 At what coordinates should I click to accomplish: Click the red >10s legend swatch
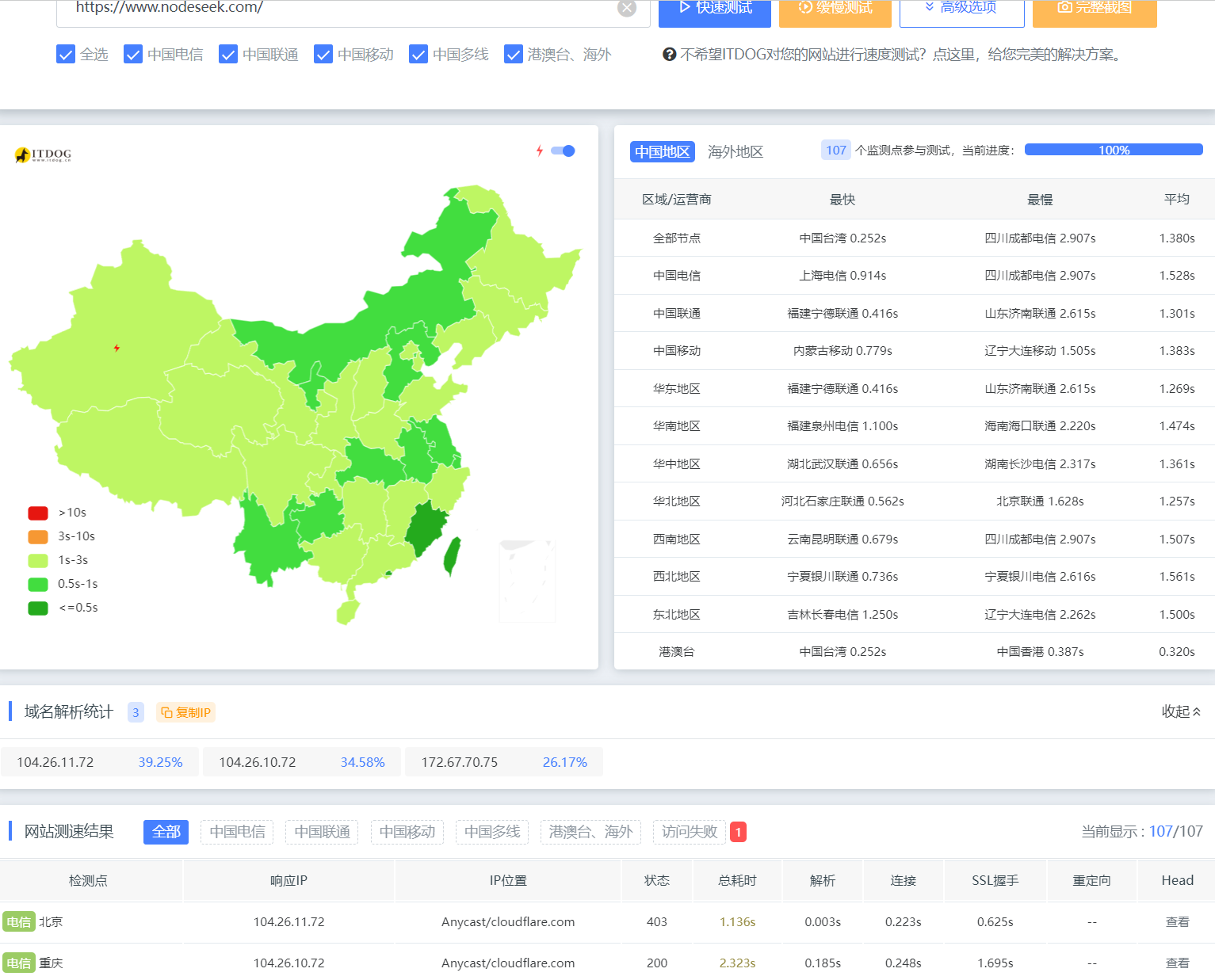(x=38, y=513)
